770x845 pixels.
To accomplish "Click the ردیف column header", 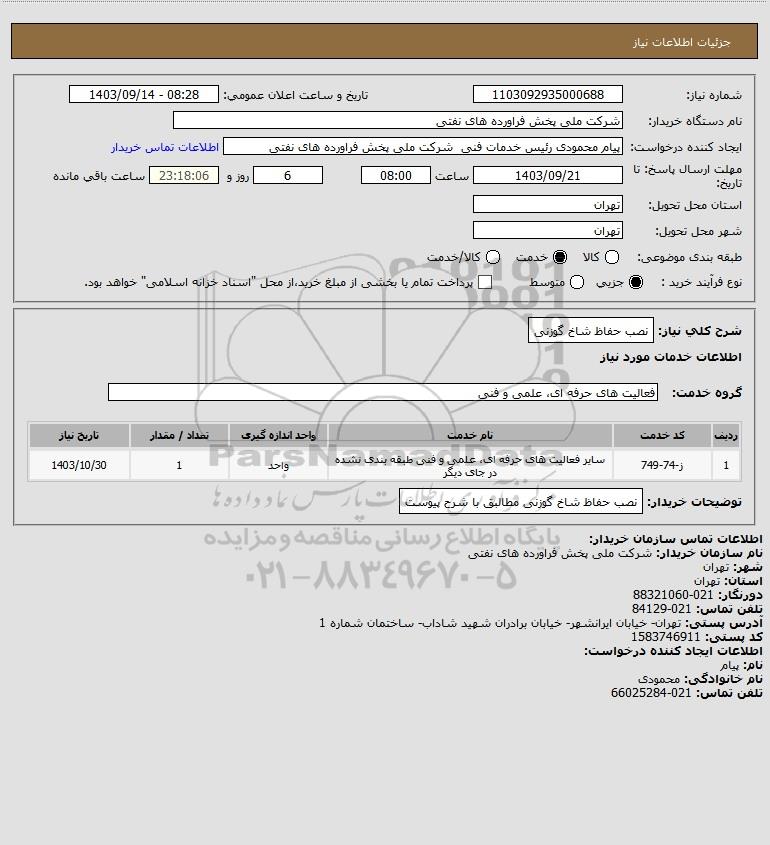I will 726,435.
